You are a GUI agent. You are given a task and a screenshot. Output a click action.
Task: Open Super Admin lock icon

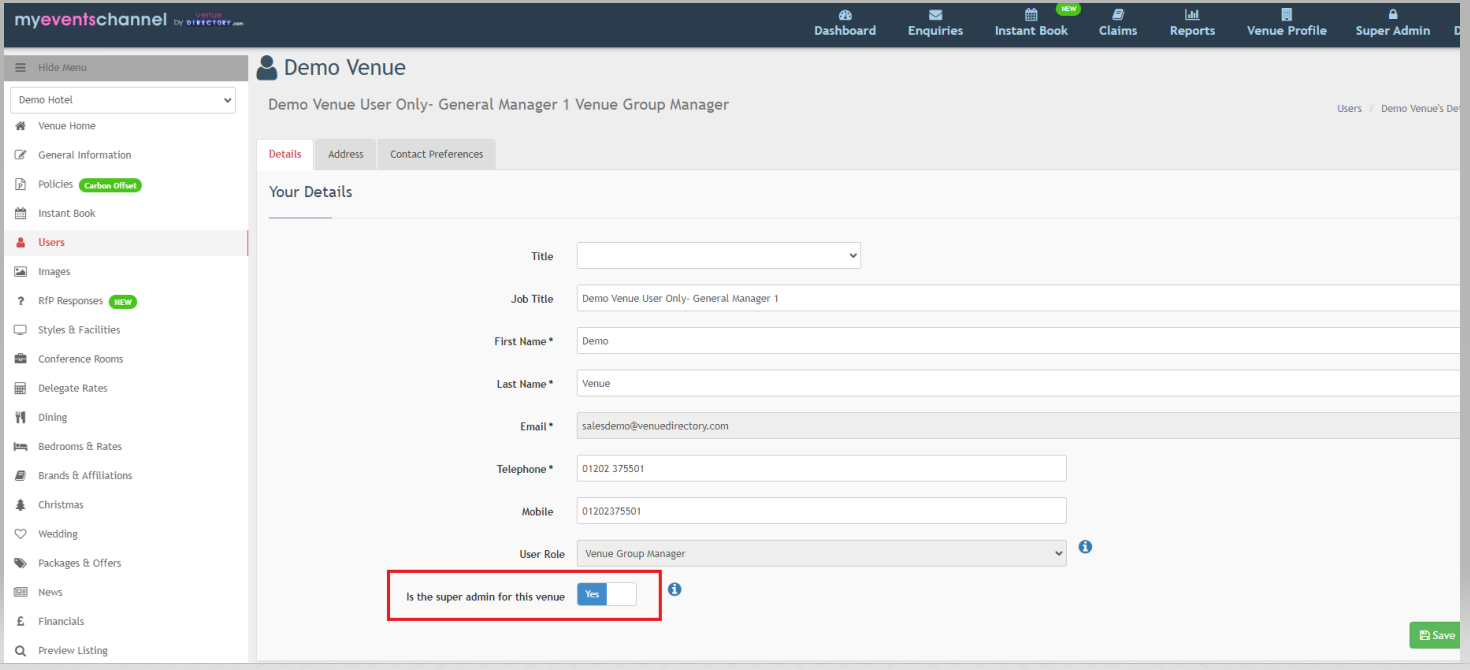[1392, 15]
